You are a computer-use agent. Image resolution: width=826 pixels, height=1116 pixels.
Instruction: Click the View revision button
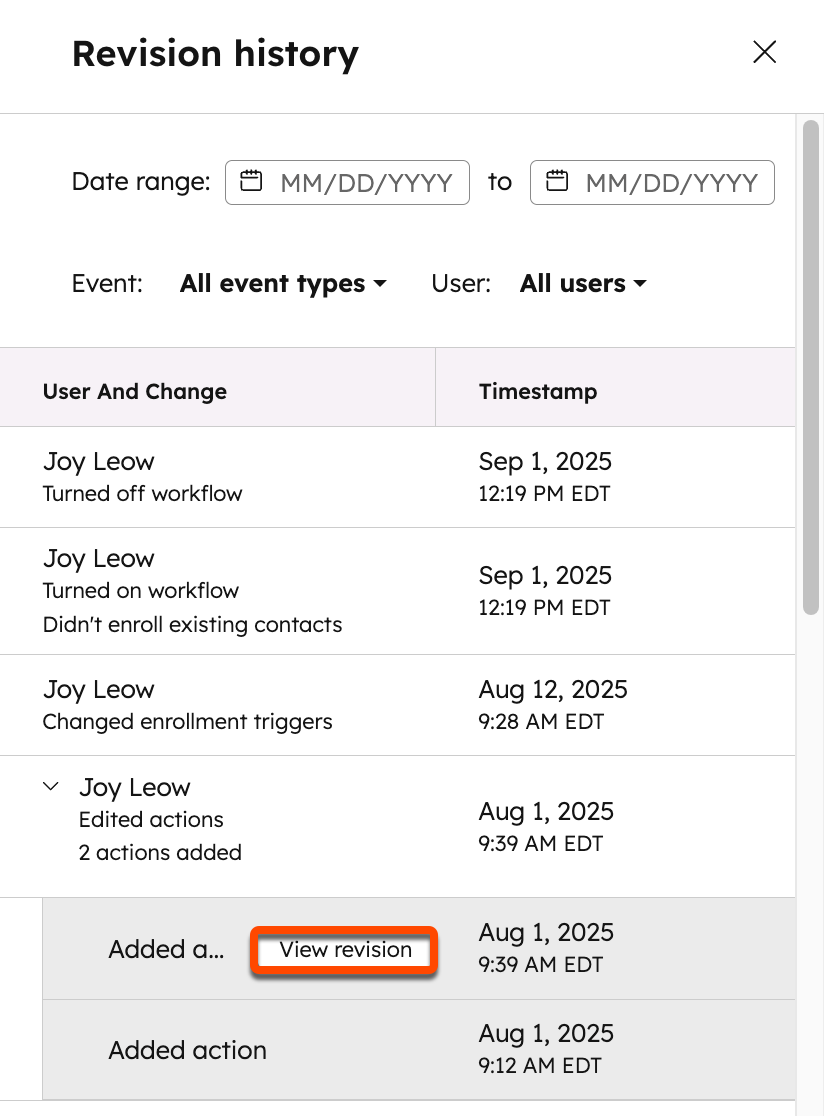[x=343, y=950]
